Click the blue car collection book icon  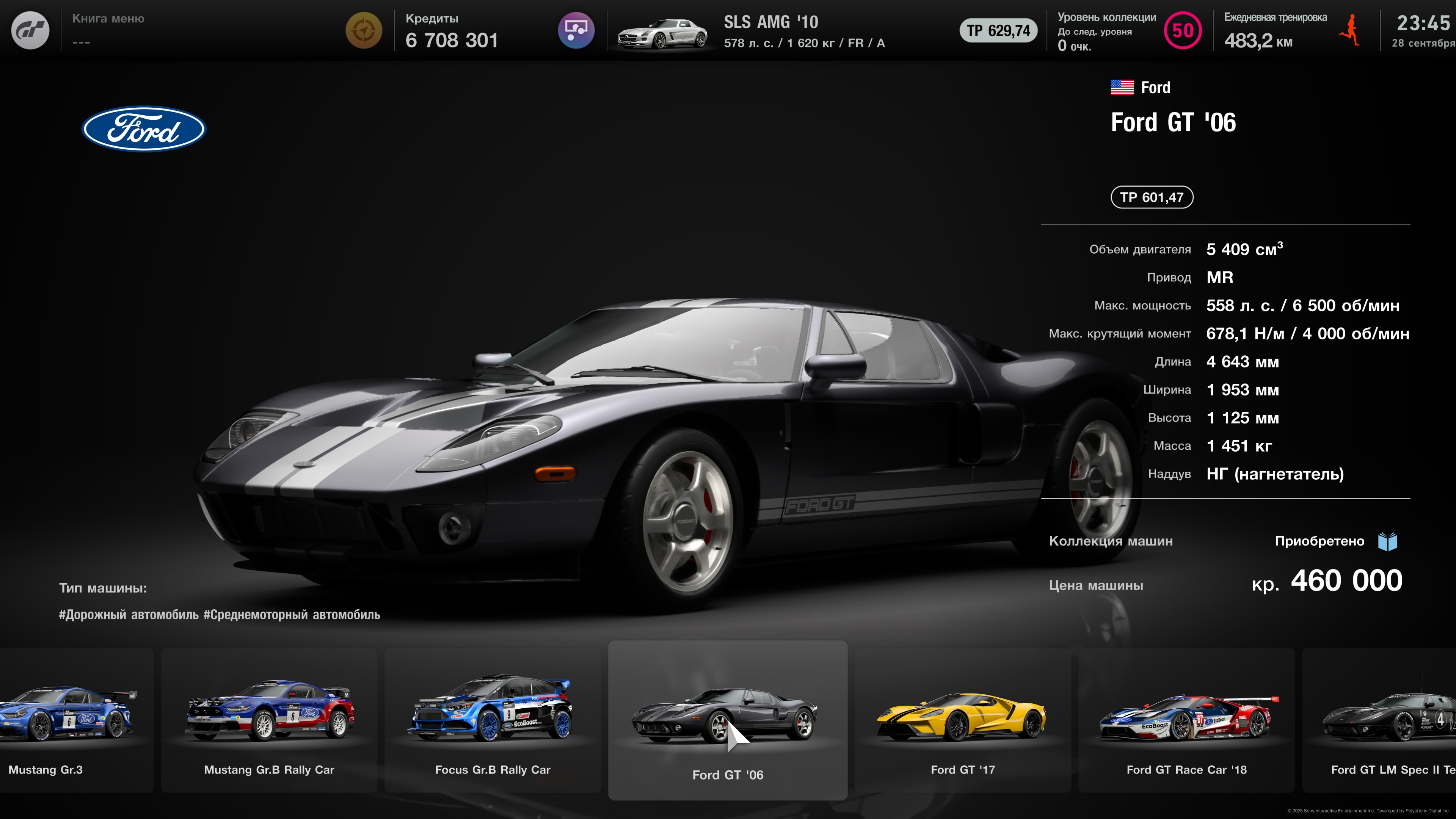[x=1388, y=541]
